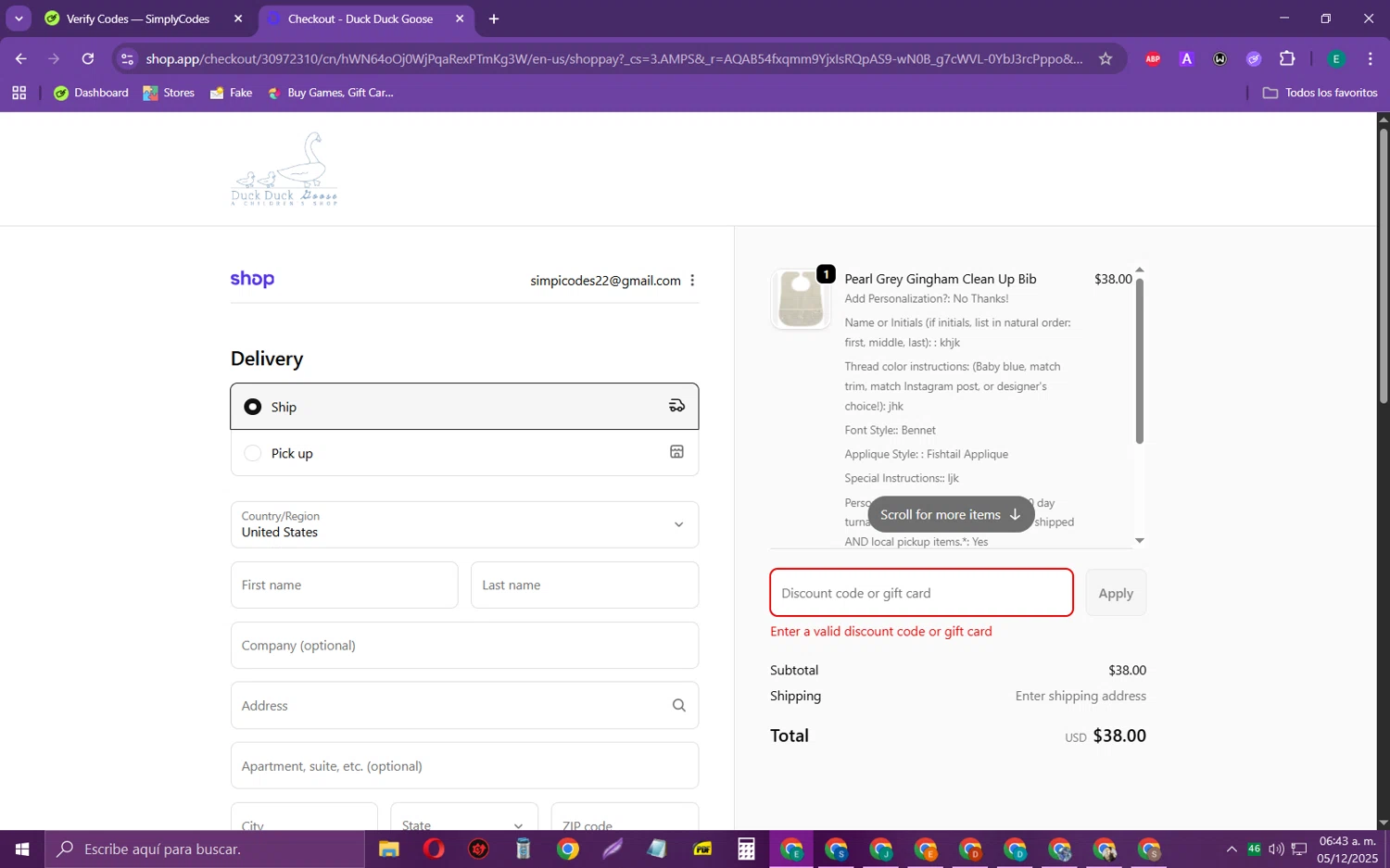The width and height of the screenshot is (1390, 868).
Task: Click the address search magnifier icon
Action: (678, 706)
